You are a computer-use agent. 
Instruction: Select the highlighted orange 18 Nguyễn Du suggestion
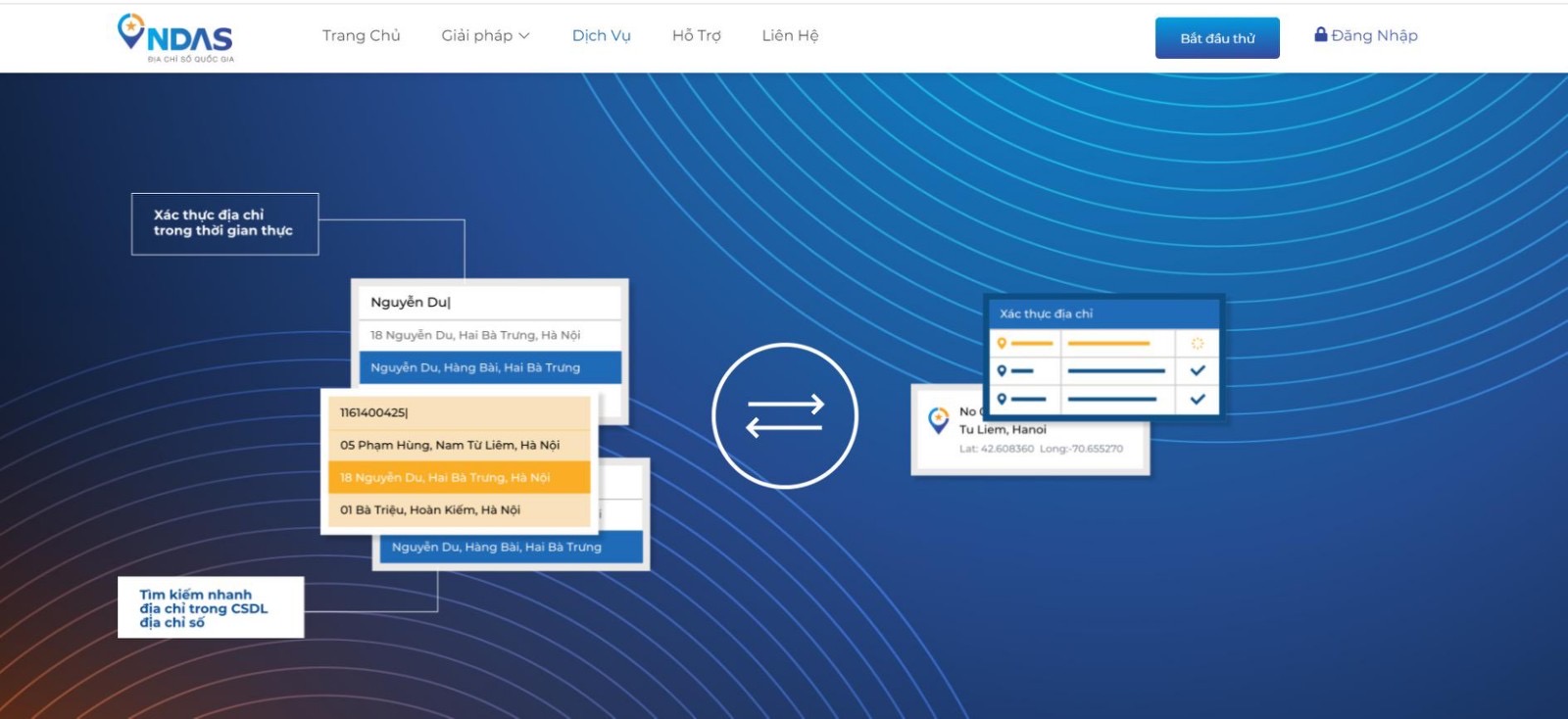coord(459,478)
